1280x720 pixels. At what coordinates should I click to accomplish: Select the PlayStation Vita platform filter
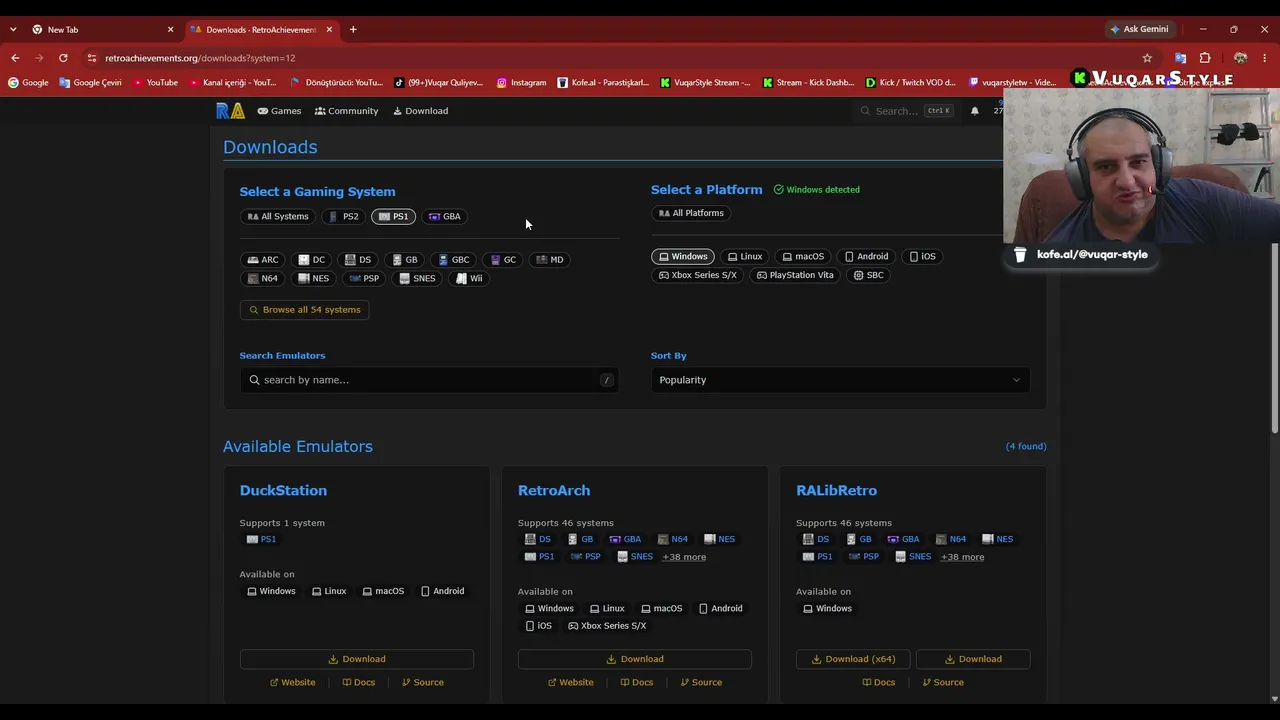tap(795, 275)
